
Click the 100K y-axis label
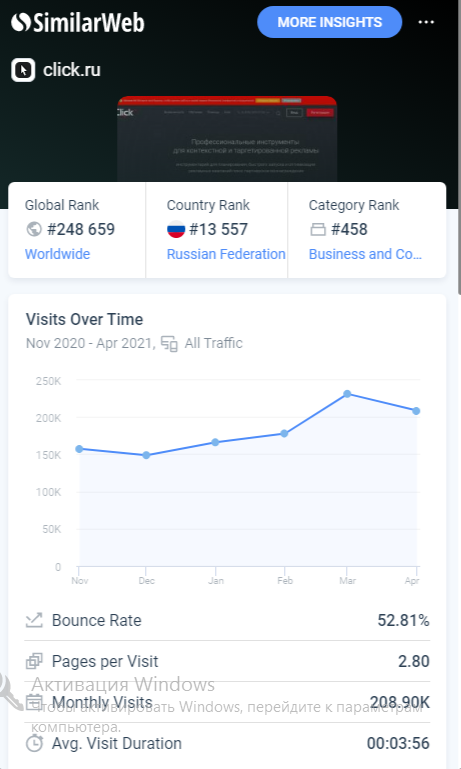[x=49, y=492]
